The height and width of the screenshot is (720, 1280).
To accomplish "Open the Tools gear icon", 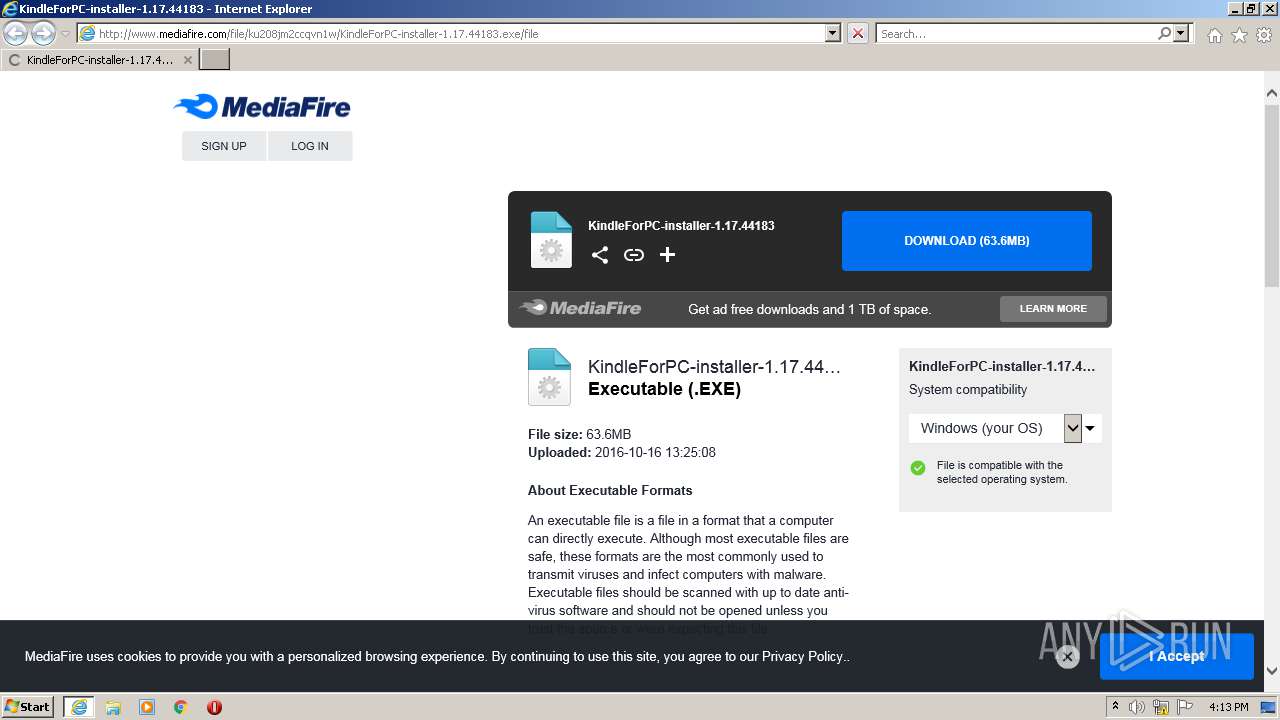I will 1264,35.
